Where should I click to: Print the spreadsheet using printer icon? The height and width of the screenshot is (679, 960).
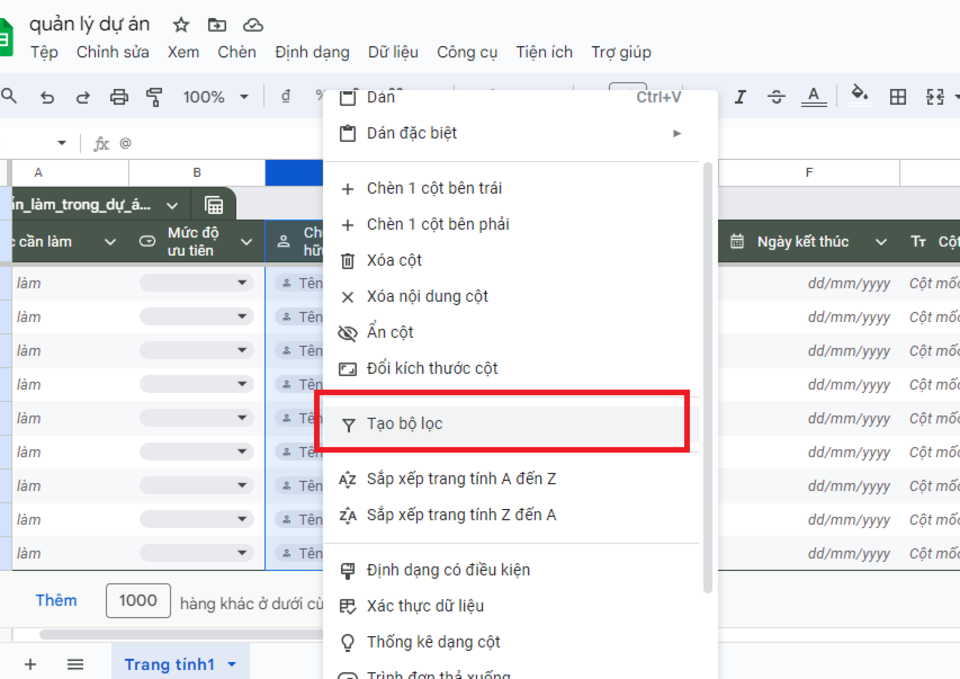[119, 97]
